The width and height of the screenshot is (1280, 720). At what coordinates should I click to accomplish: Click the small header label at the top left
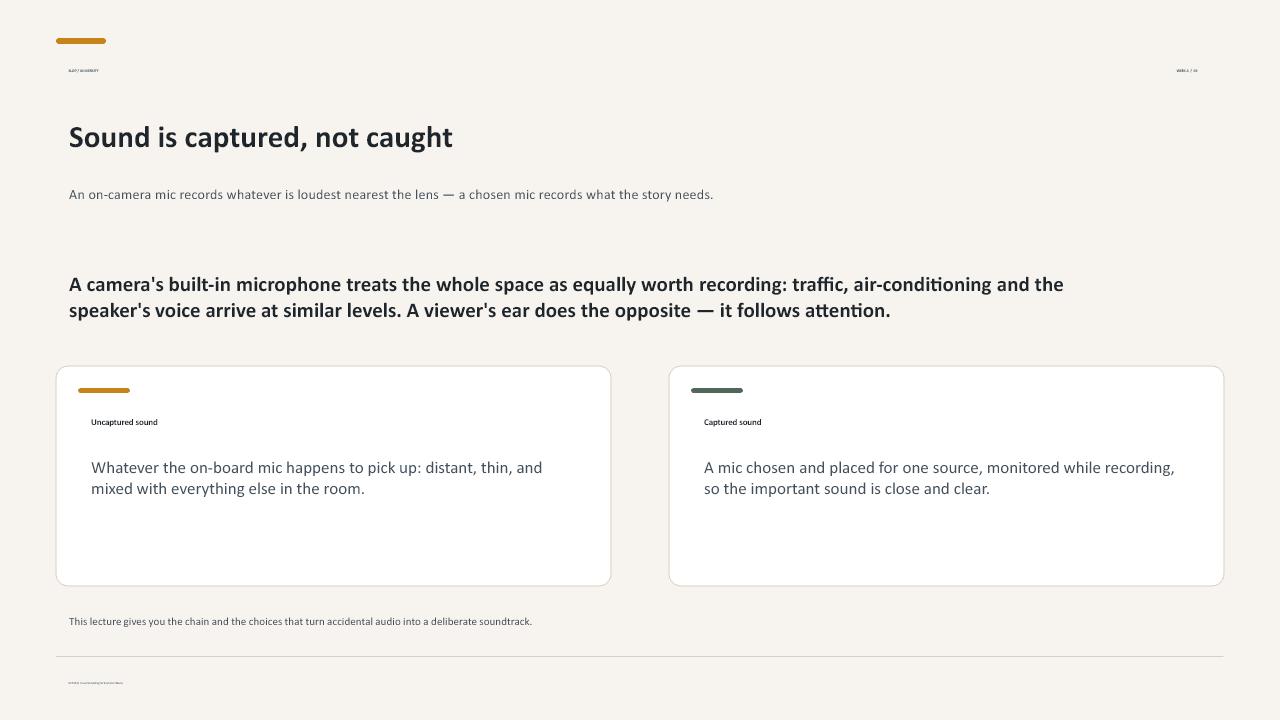(x=83, y=71)
